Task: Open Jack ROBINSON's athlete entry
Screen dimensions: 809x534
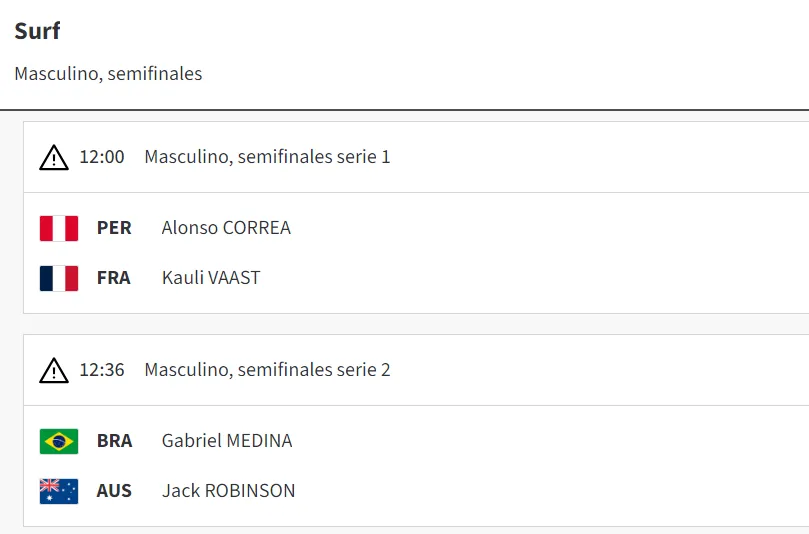Action: point(228,491)
